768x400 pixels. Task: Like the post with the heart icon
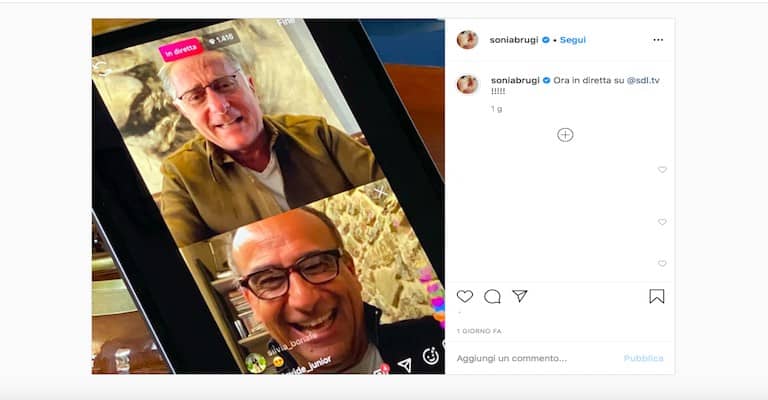(x=465, y=296)
